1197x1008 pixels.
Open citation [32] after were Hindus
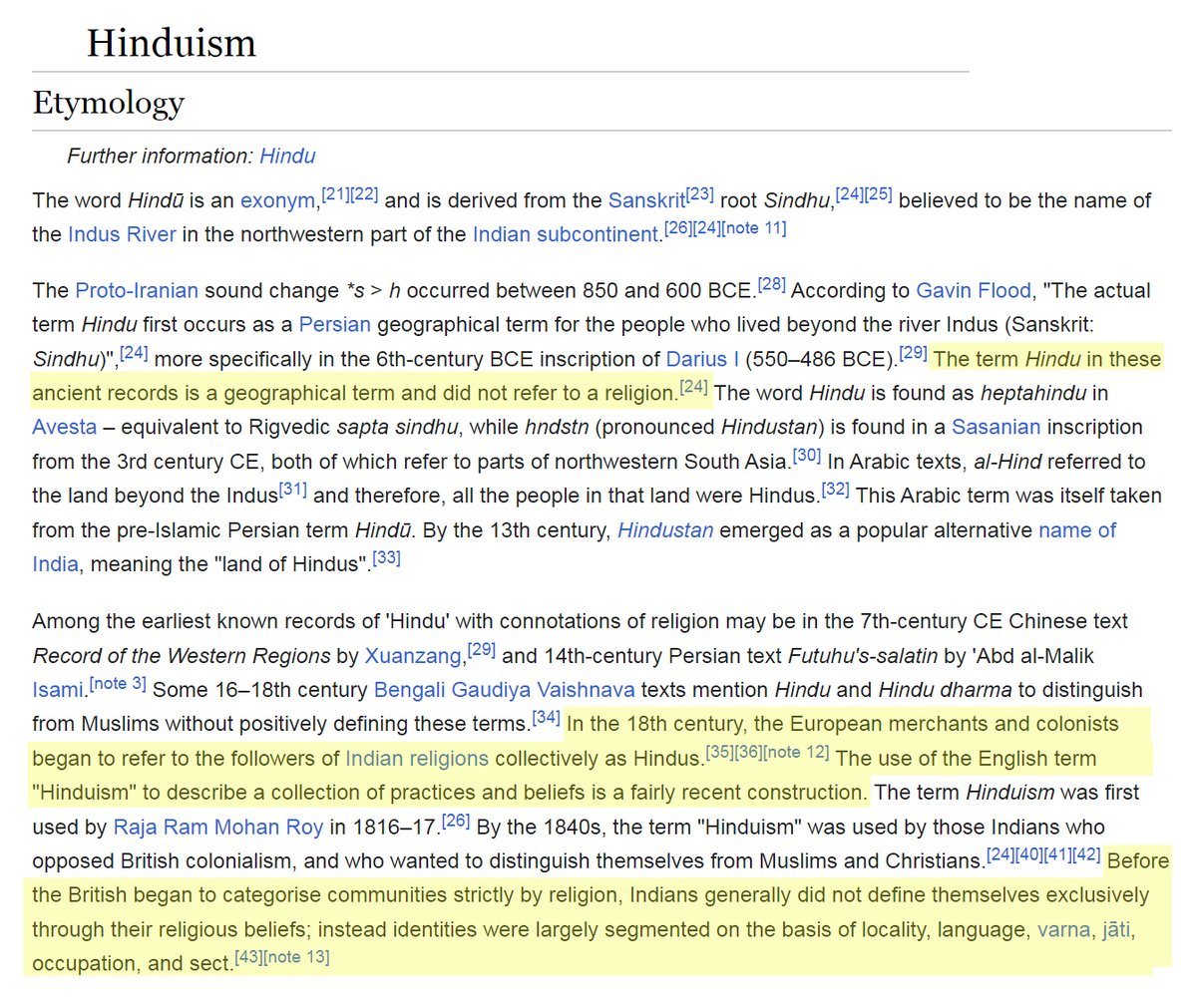[x=836, y=490]
